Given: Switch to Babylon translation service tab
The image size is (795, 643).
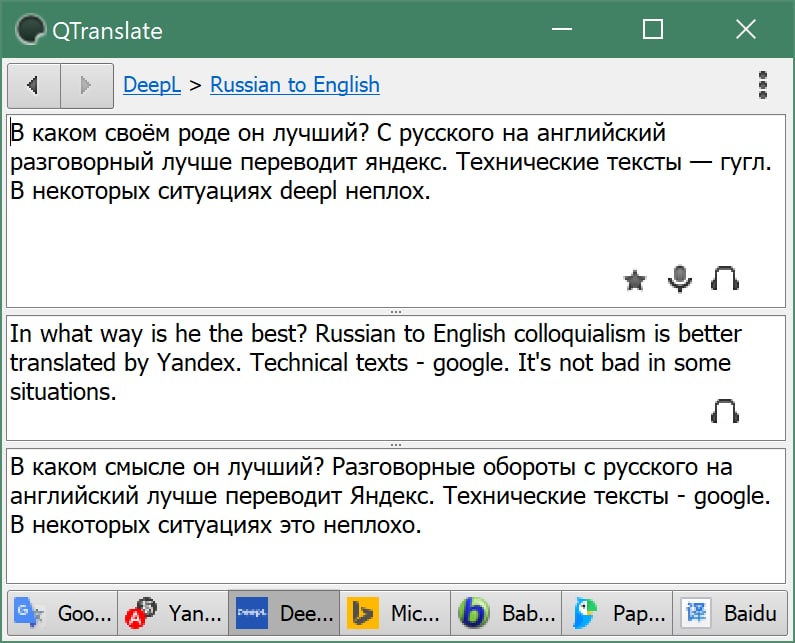Looking at the screenshot, I should tap(506, 613).
